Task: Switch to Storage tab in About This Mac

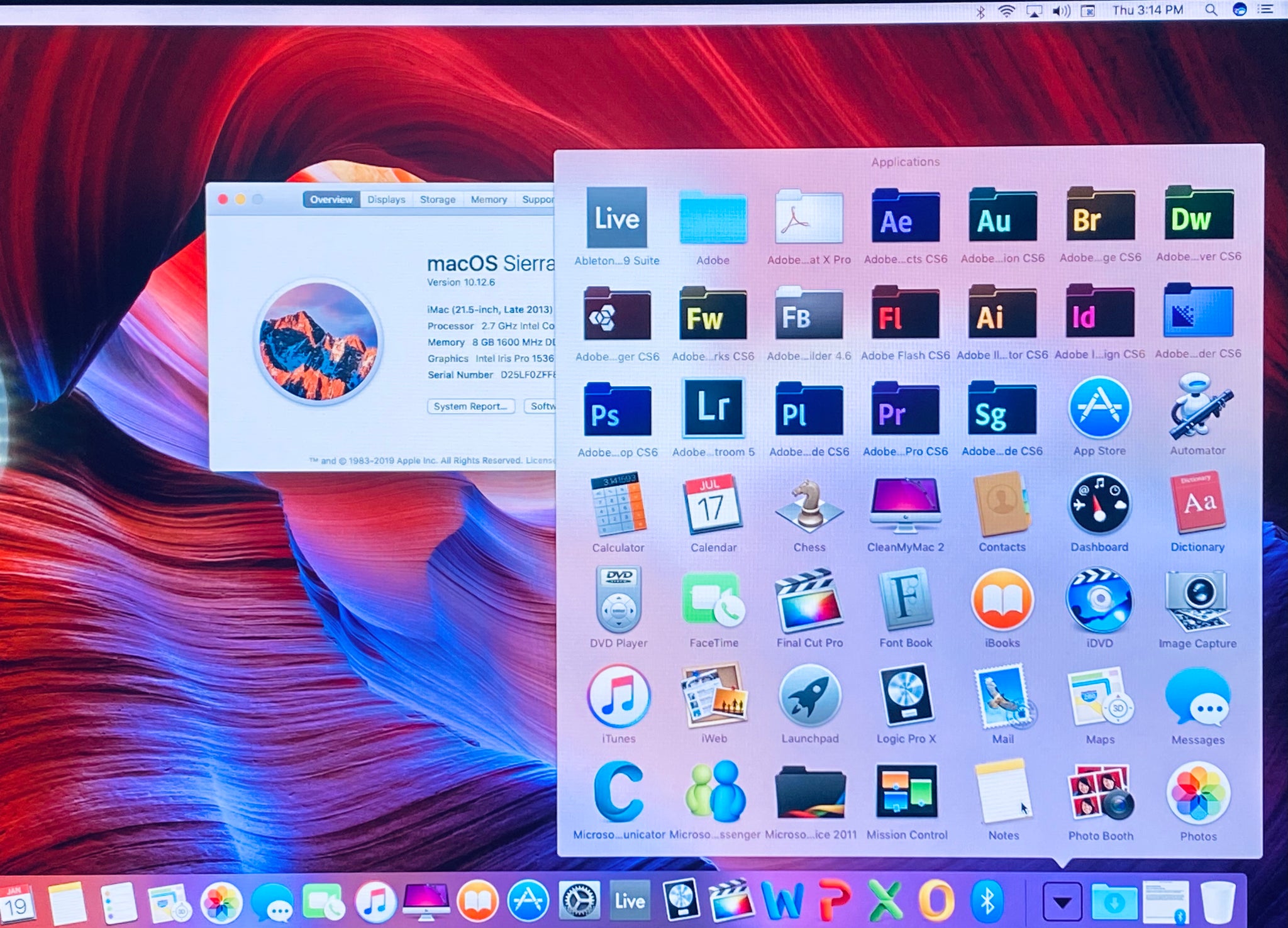Action: (438, 199)
